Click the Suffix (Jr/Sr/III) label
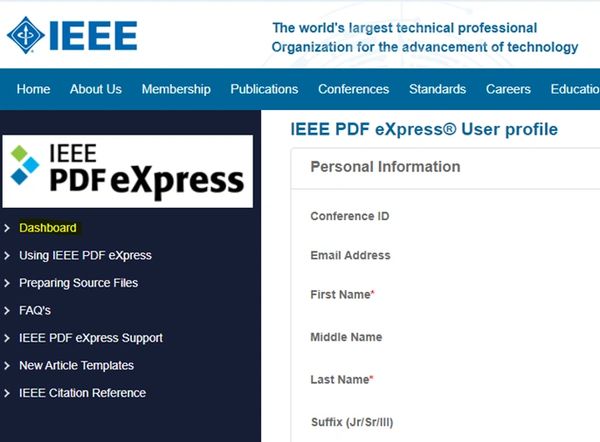 (x=352, y=422)
